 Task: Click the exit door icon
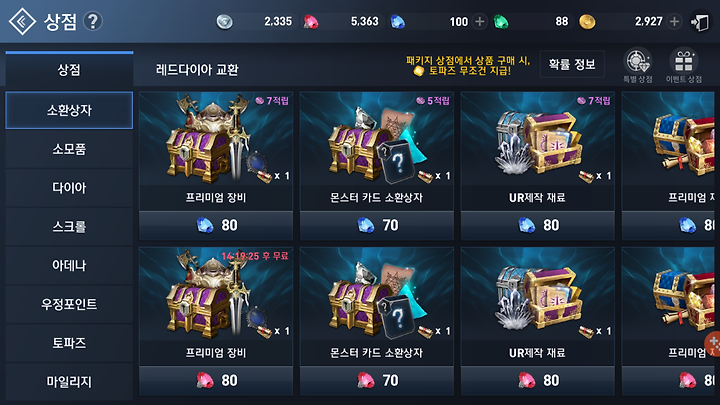pos(700,22)
